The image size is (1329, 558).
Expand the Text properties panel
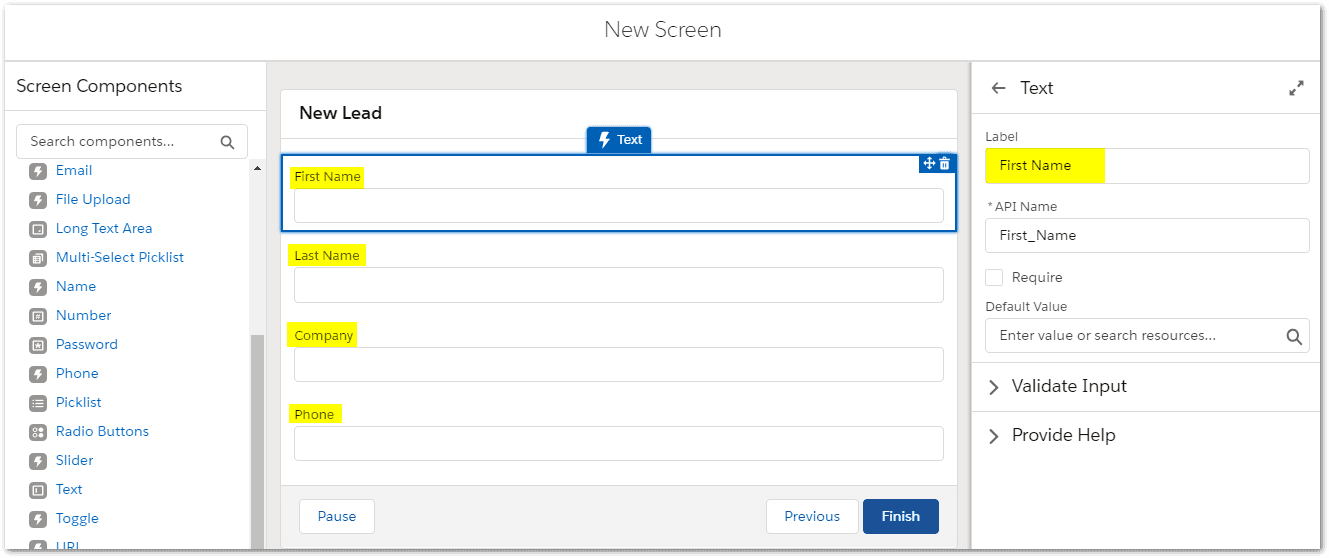[x=1296, y=88]
